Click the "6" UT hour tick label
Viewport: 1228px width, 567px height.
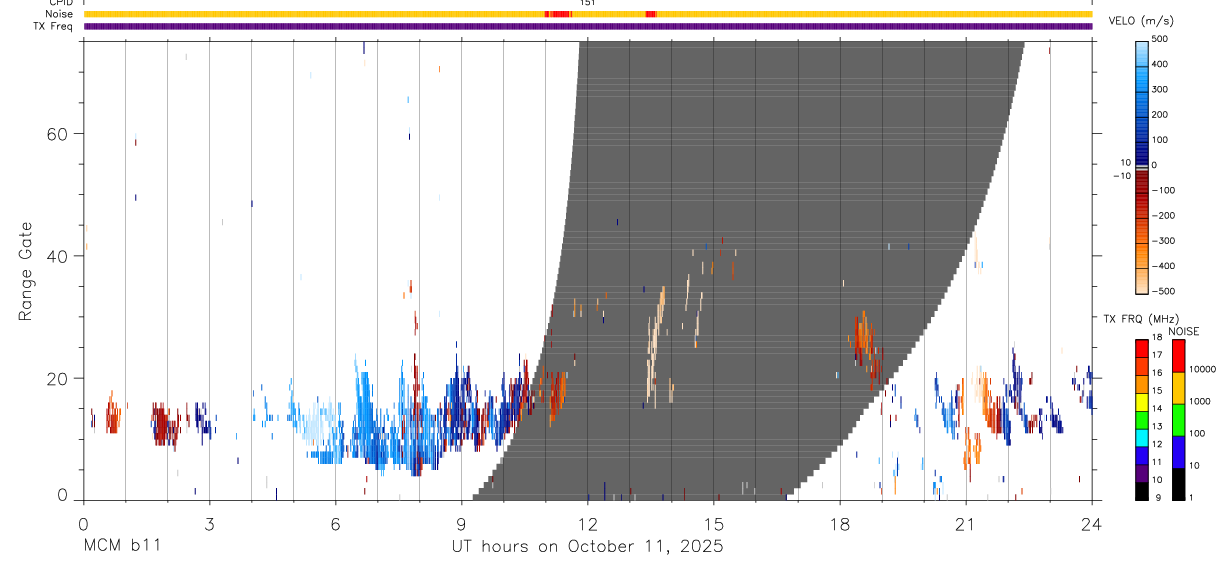[335, 523]
